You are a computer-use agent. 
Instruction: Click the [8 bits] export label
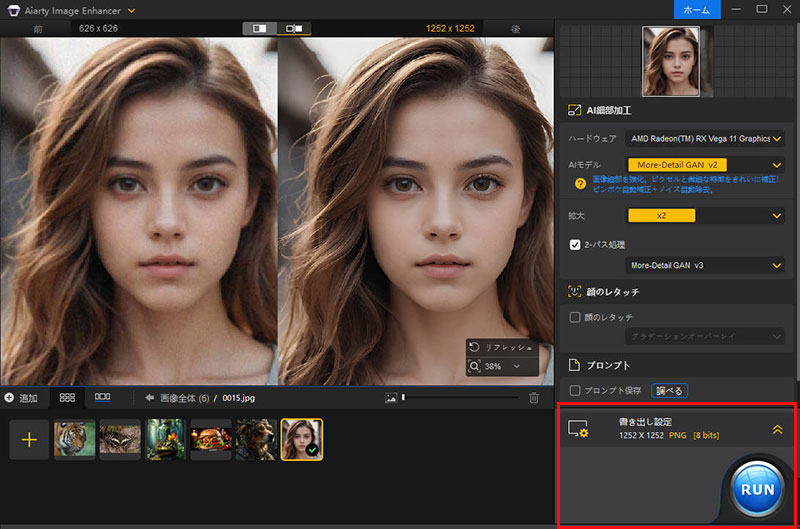706,435
